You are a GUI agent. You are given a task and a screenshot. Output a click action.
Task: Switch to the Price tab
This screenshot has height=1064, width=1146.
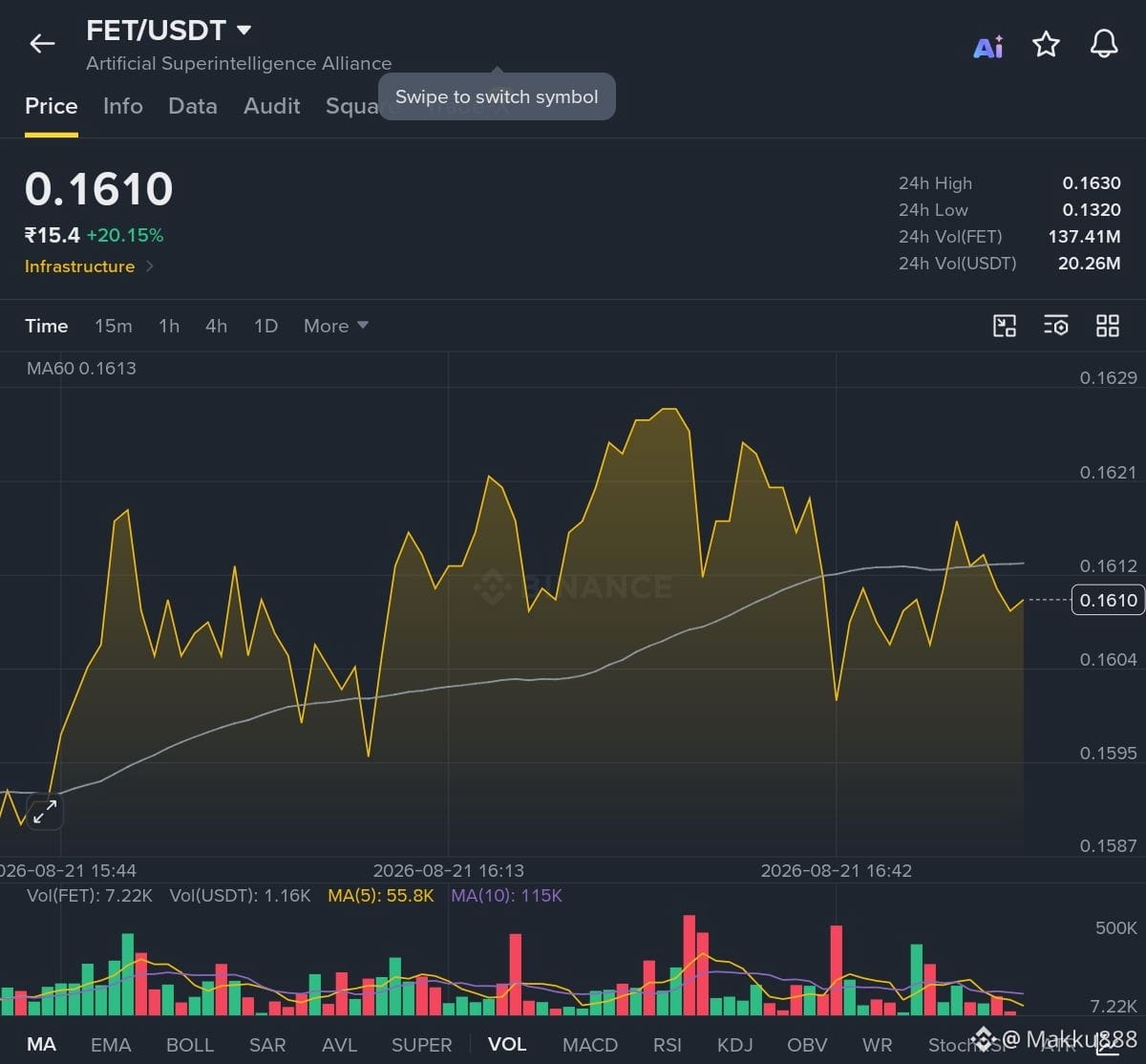[52, 106]
